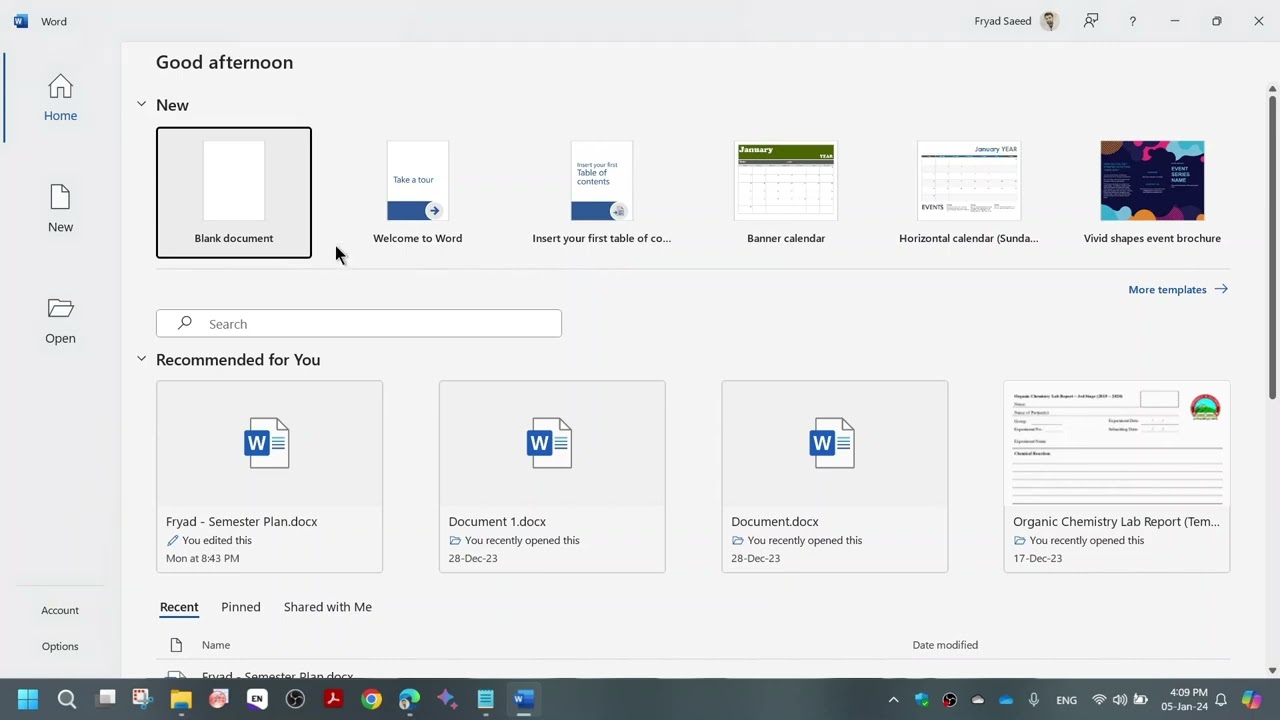The height and width of the screenshot is (720, 1280).
Task: Switch to Shared with Me tab
Action: click(327, 607)
